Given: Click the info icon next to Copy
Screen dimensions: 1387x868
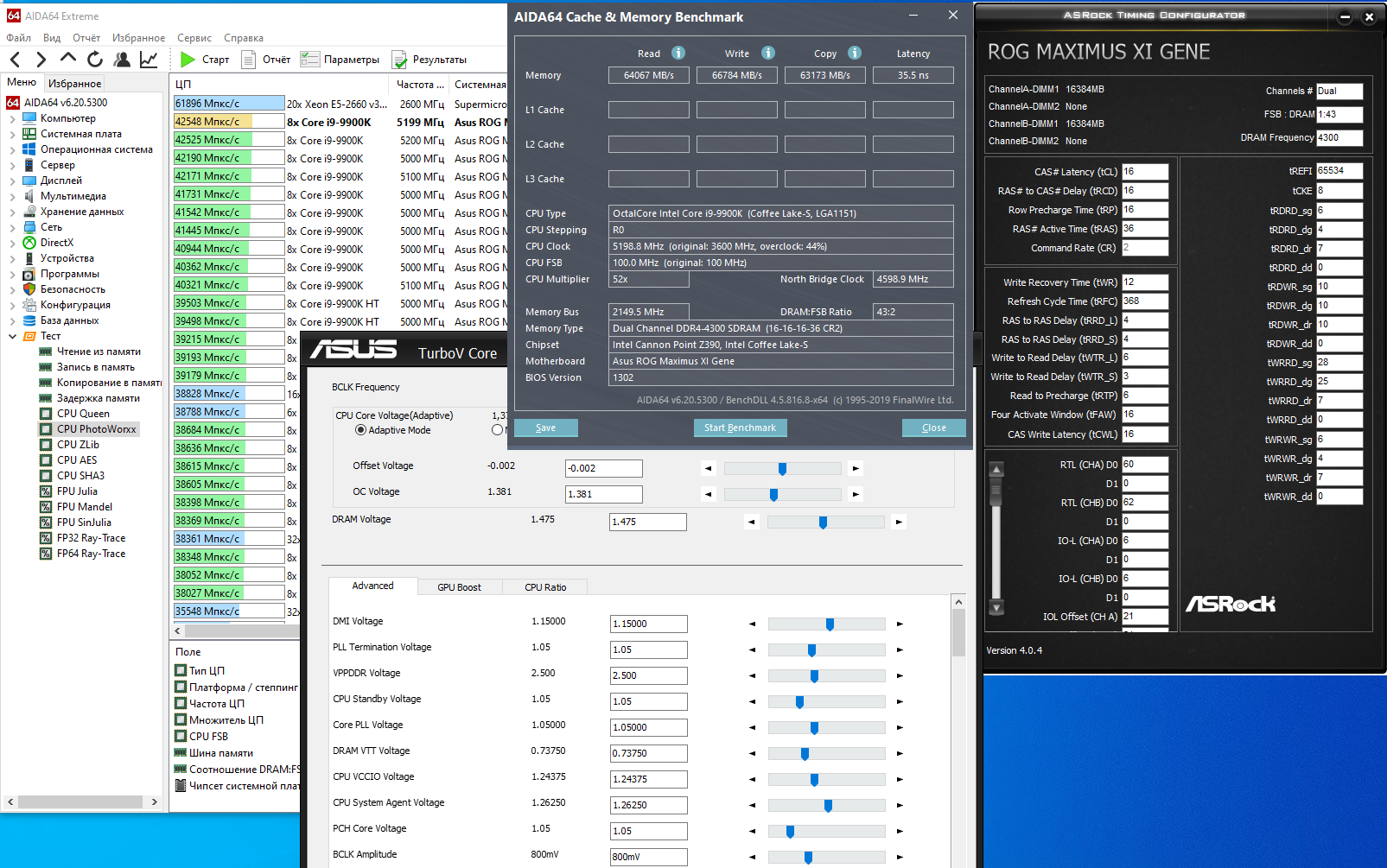Looking at the screenshot, I should [855, 53].
